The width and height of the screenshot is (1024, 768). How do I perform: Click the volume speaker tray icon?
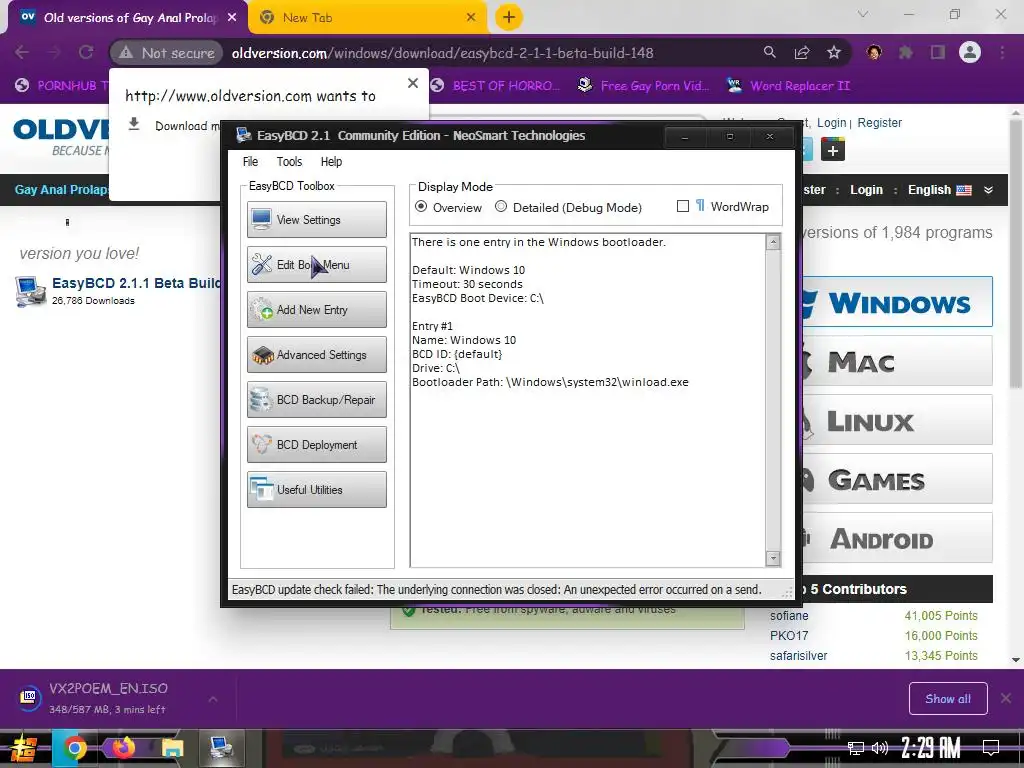click(880, 748)
